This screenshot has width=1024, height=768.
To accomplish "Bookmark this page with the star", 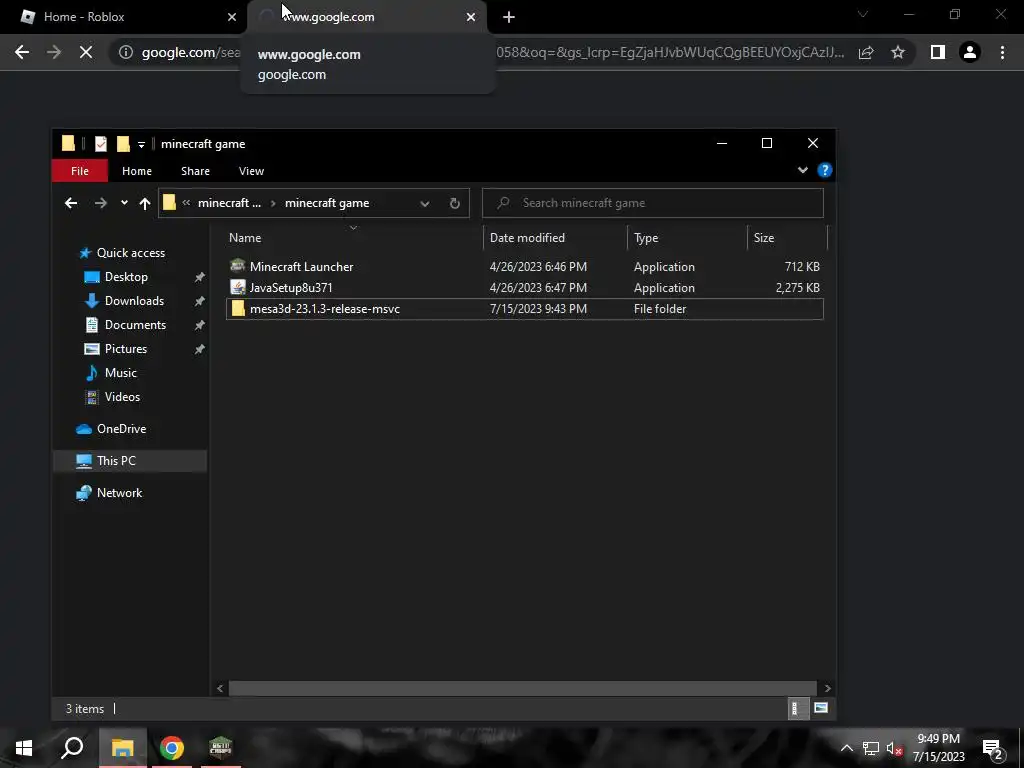I will point(898,52).
